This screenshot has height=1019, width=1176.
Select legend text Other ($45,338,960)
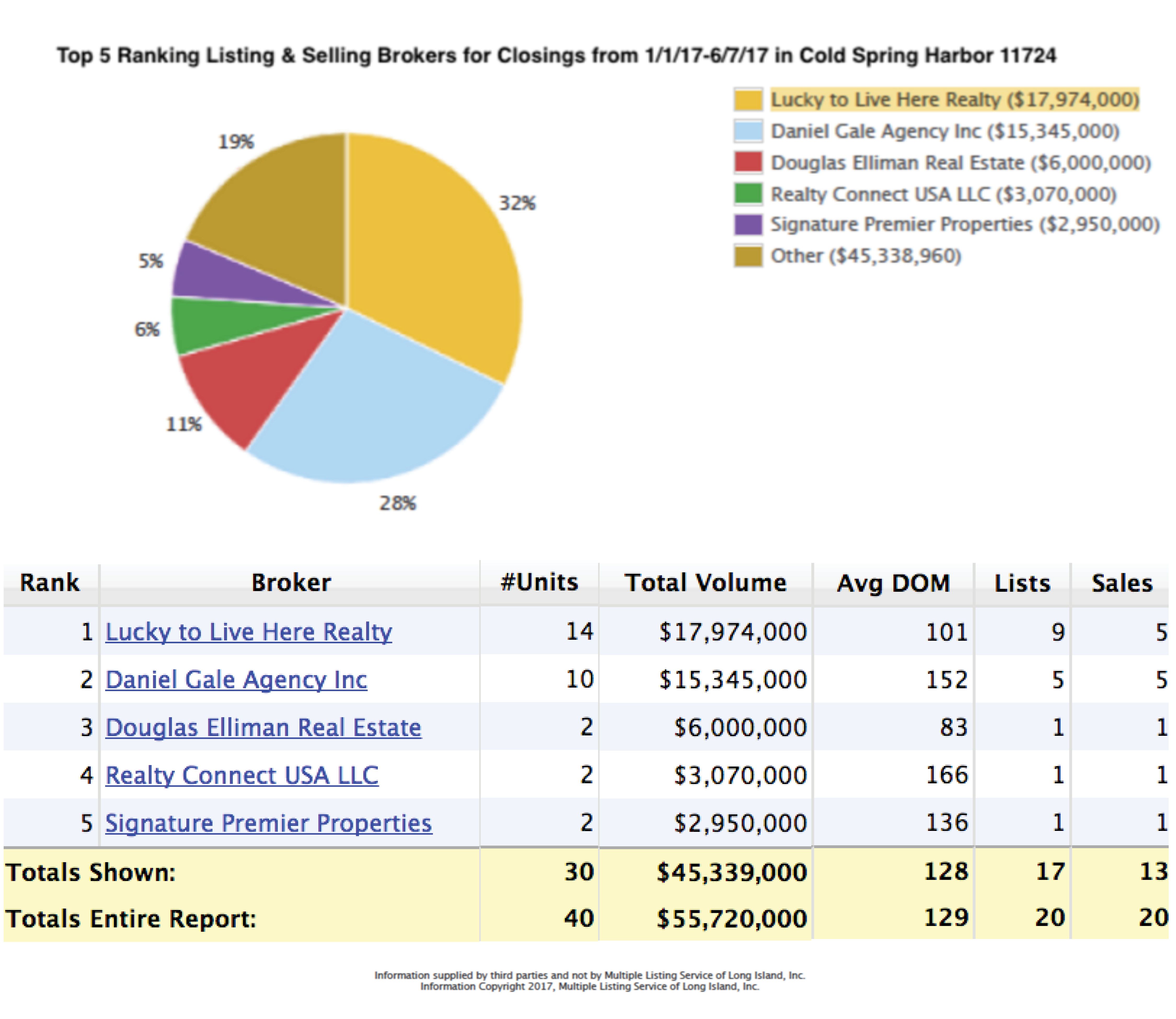pos(866,256)
